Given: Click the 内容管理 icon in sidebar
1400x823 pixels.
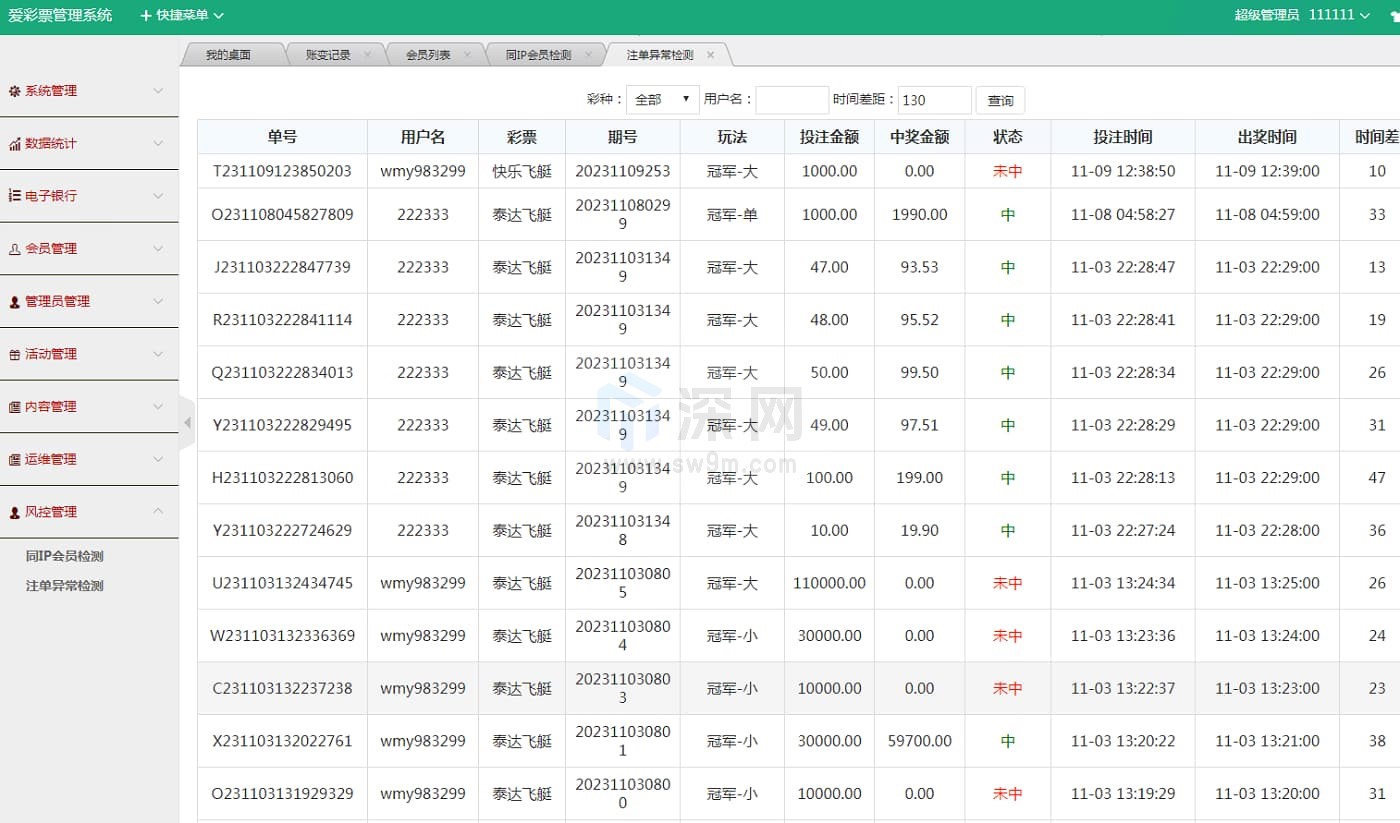Looking at the screenshot, I should pyautogui.click(x=14, y=407).
